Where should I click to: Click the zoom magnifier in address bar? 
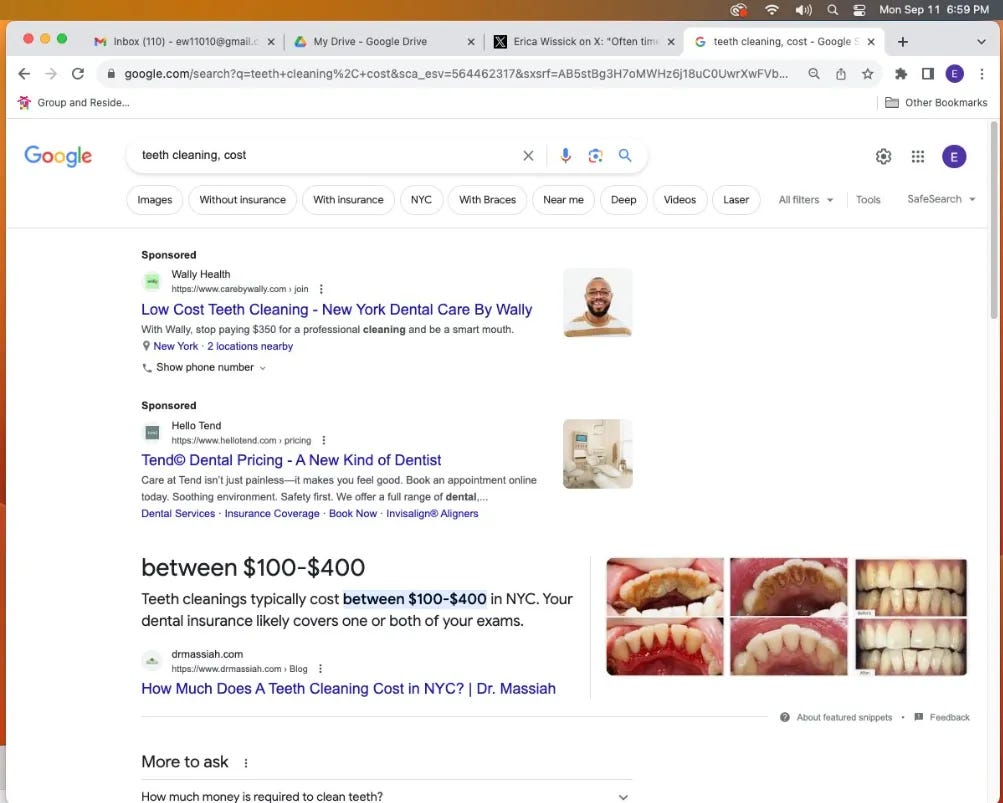pos(814,74)
